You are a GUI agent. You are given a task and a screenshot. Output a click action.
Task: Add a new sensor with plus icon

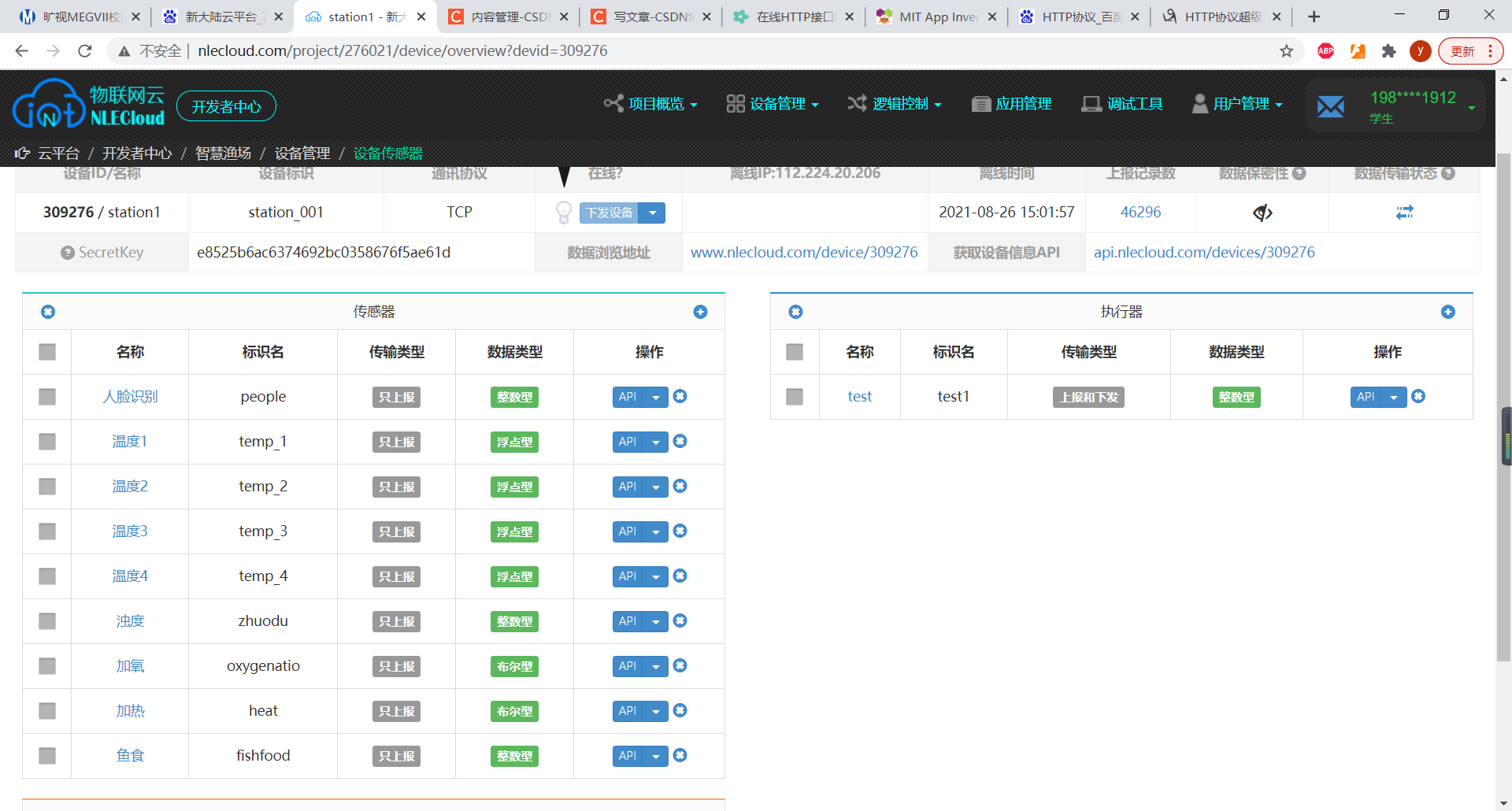point(700,312)
